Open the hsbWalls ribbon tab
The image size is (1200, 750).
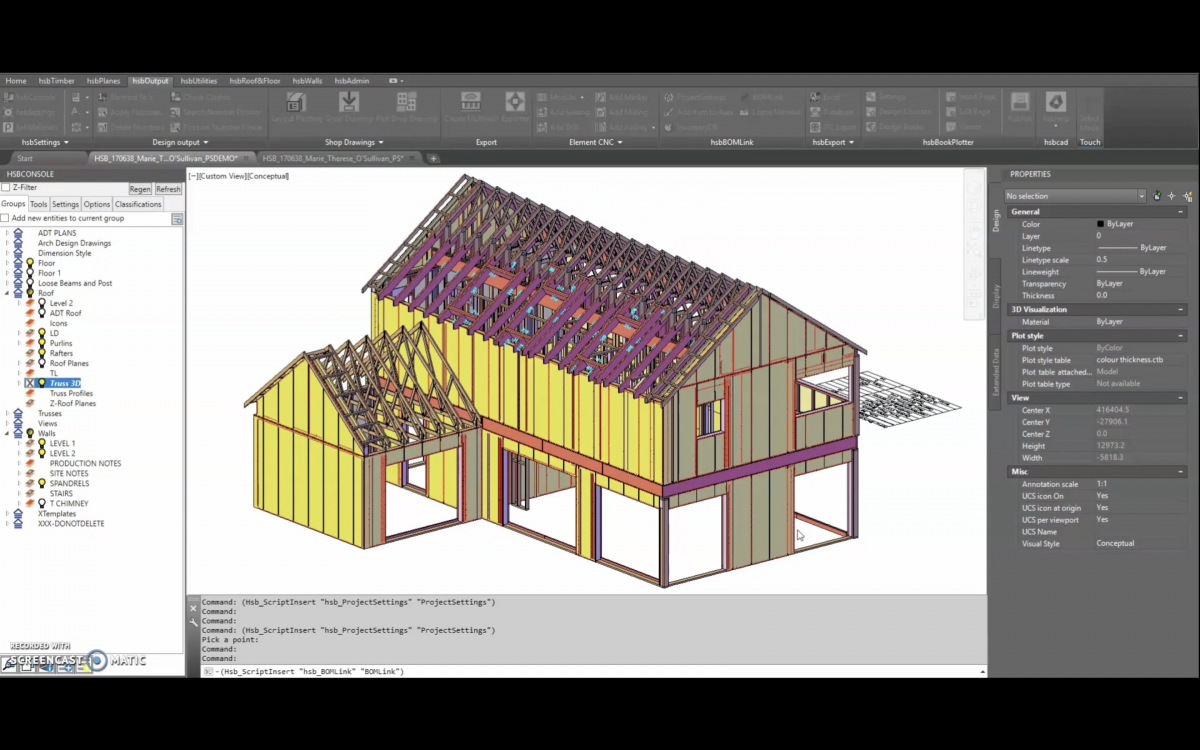[307, 81]
